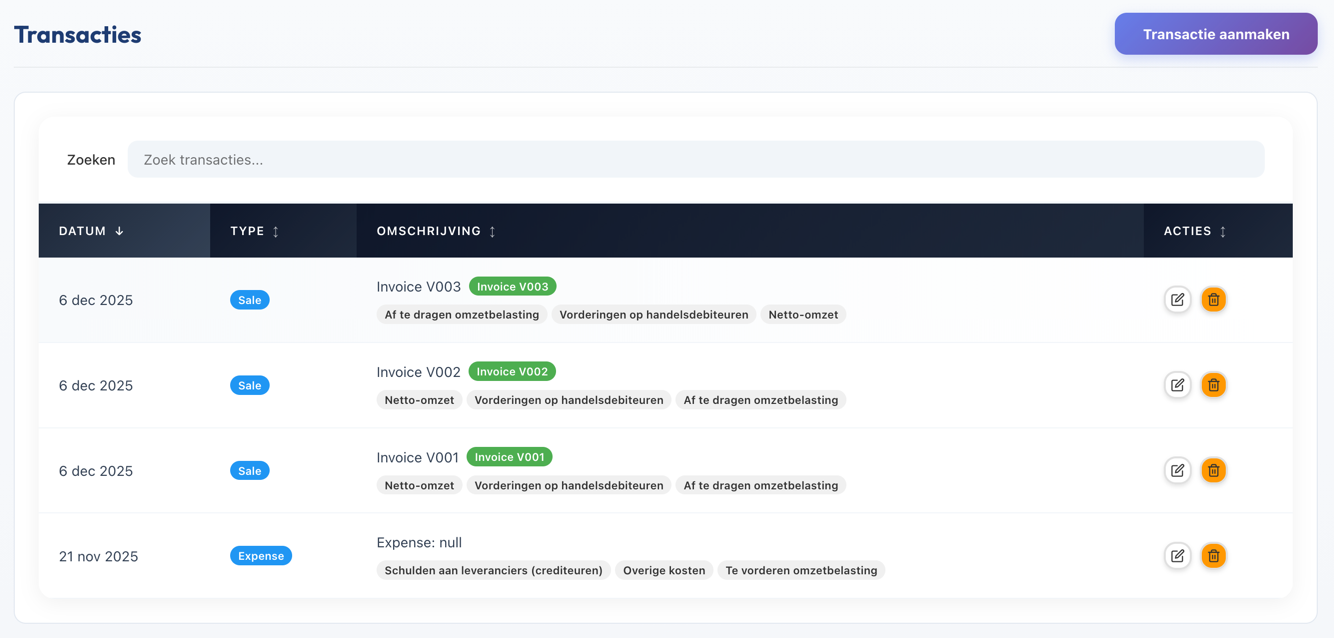Click the green Invoice V002 badge
1334x638 pixels.
(512, 372)
